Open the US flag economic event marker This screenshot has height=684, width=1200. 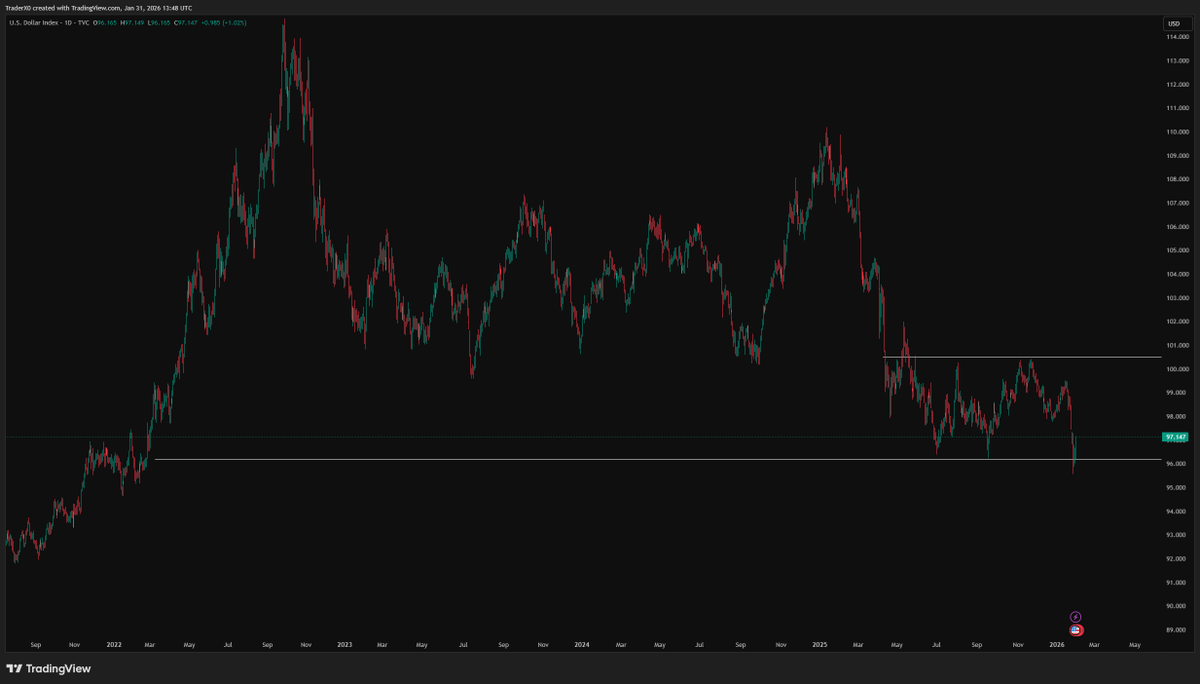pyautogui.click(x=1076, y=630)
